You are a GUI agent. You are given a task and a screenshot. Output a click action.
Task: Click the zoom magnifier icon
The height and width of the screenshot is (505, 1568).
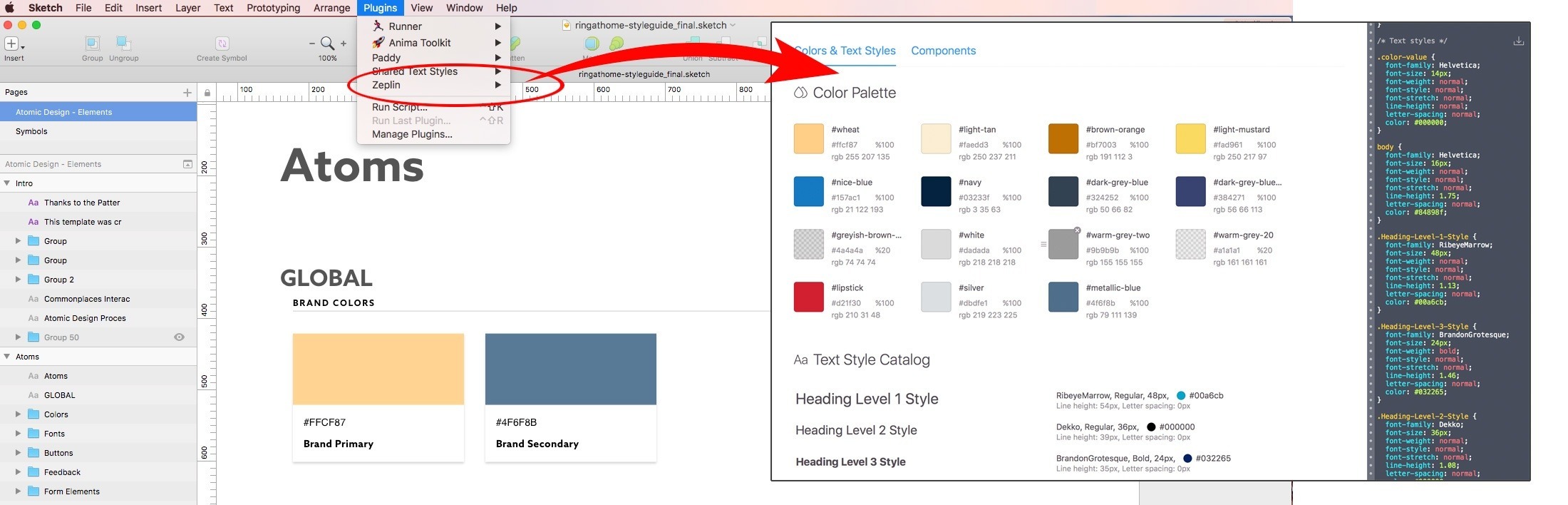(327, 44)
